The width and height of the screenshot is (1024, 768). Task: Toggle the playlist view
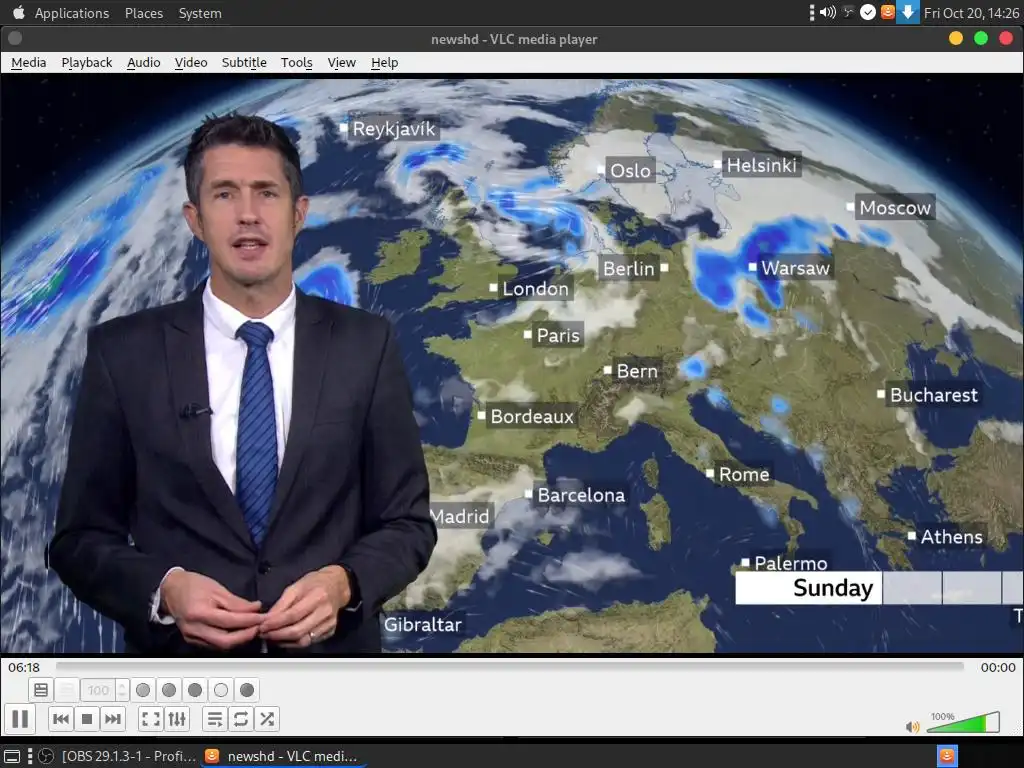214,719
